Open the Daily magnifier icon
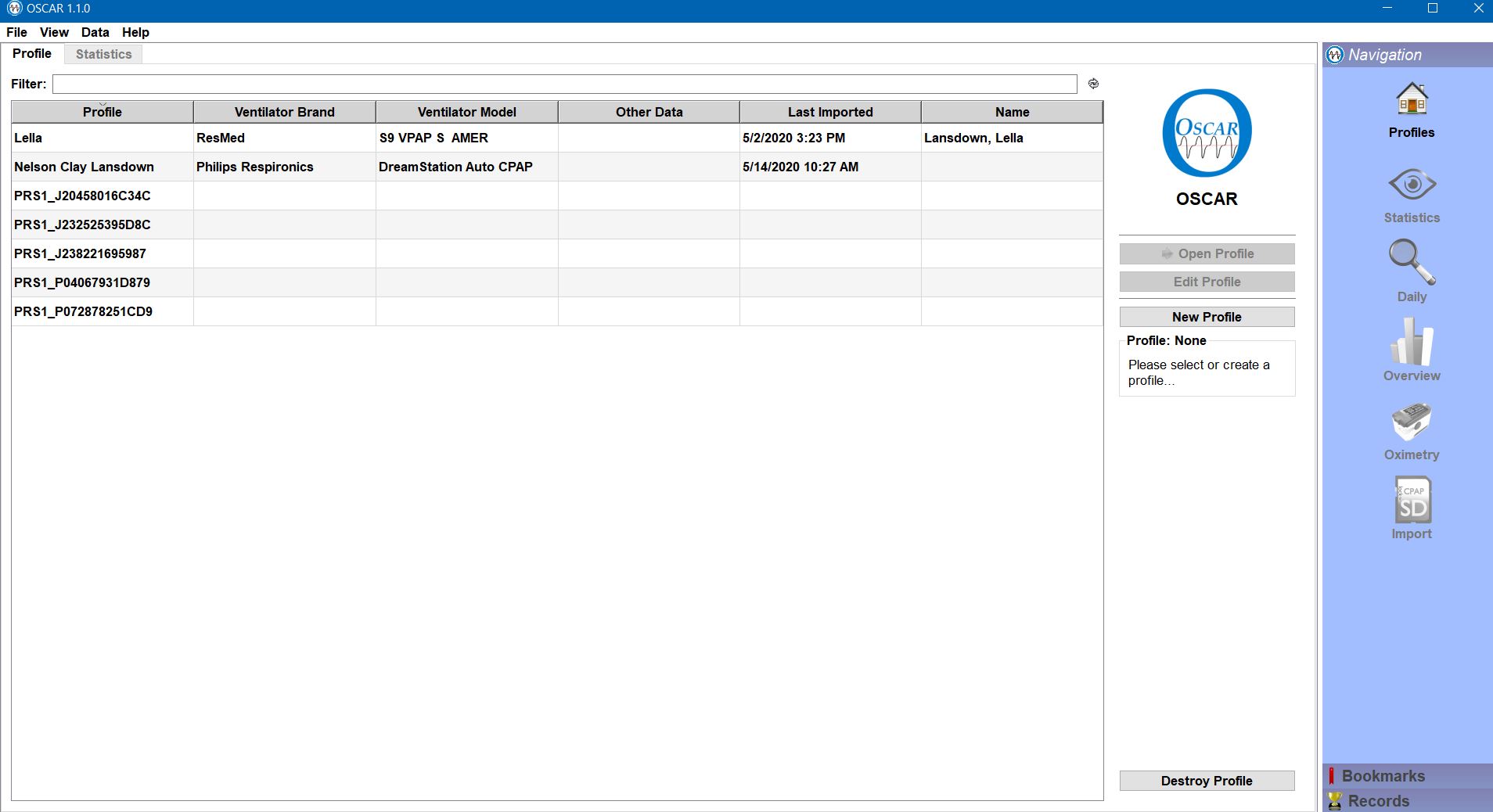Viewport: 1493px width, 812px height. 1412,262
